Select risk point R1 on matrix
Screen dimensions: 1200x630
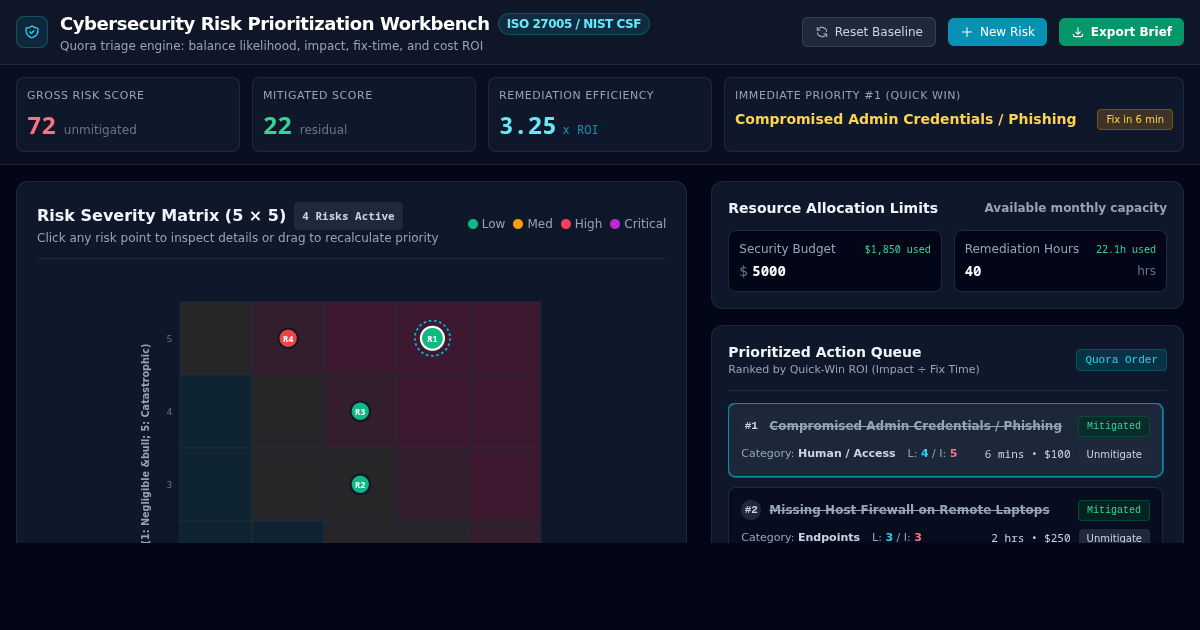432,338
